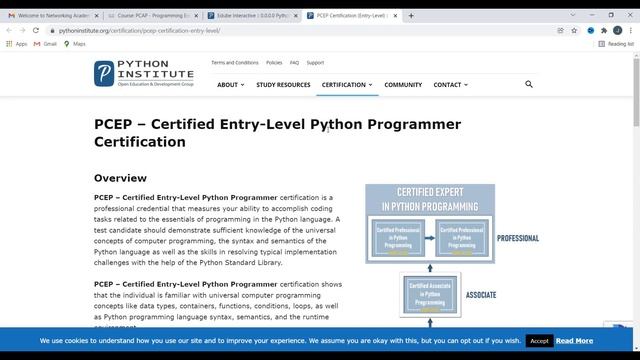Image resolution: width=640 pixels, height=360 pixels.
Task: Close the PCEP Certification tab
Action: pyautogui.click(x=395, y=16)
